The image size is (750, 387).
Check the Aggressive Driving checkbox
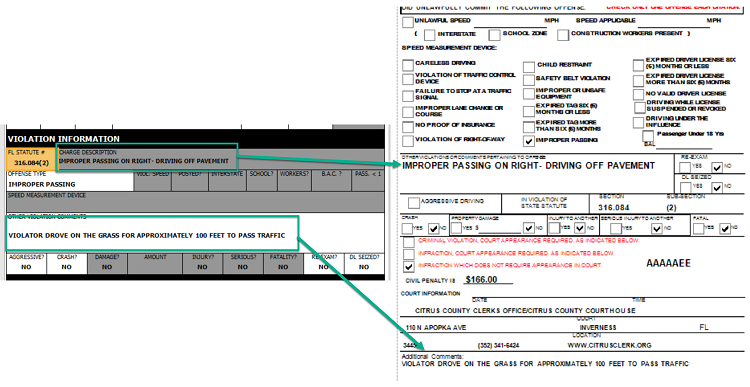coord(413,202)
